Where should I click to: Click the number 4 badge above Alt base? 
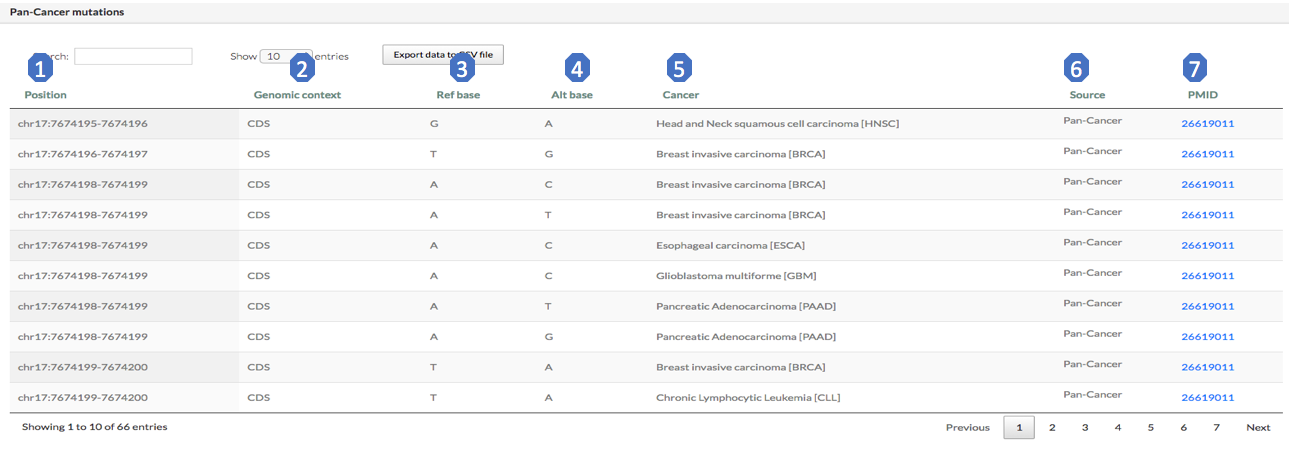(x=577, y=68)
